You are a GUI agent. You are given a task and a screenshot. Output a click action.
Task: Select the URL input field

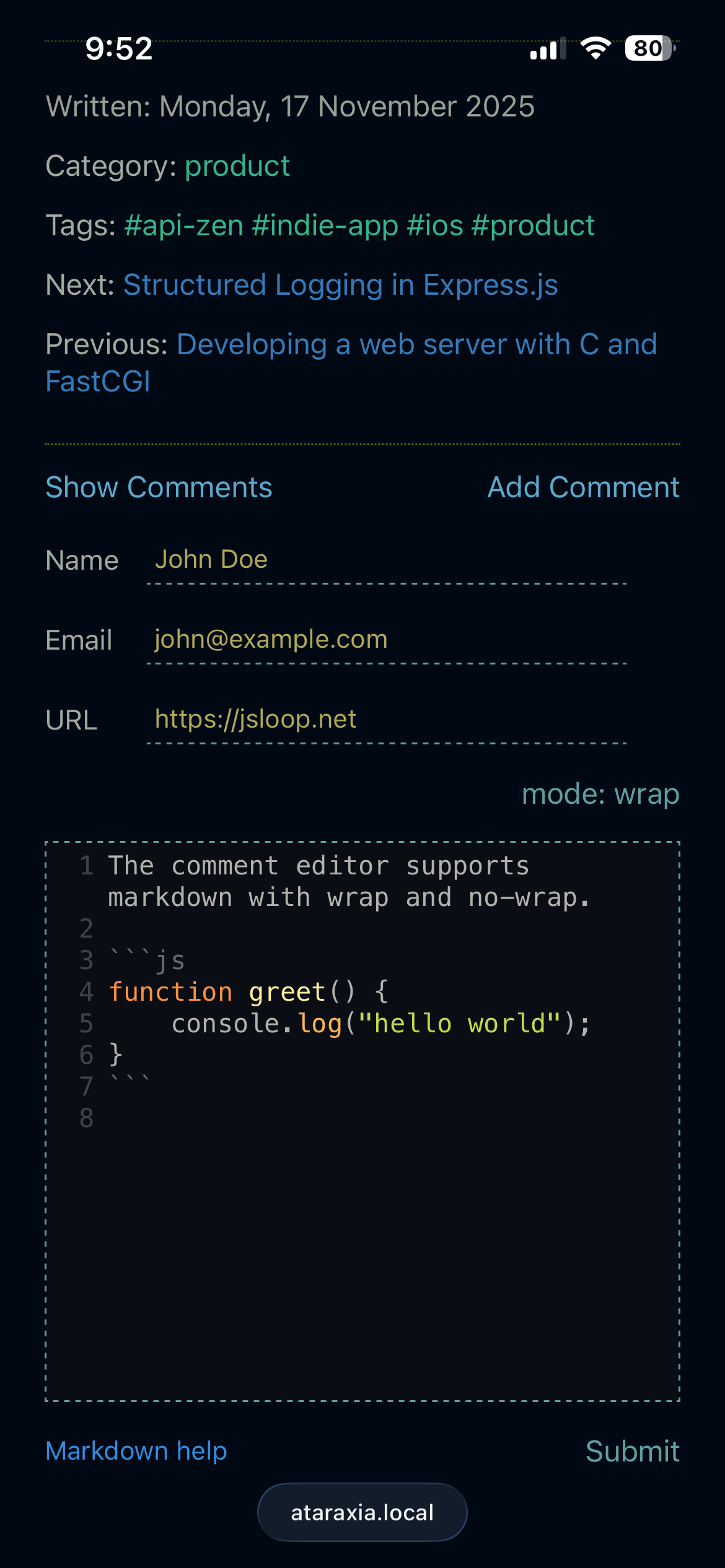click(x=387, y=720)
